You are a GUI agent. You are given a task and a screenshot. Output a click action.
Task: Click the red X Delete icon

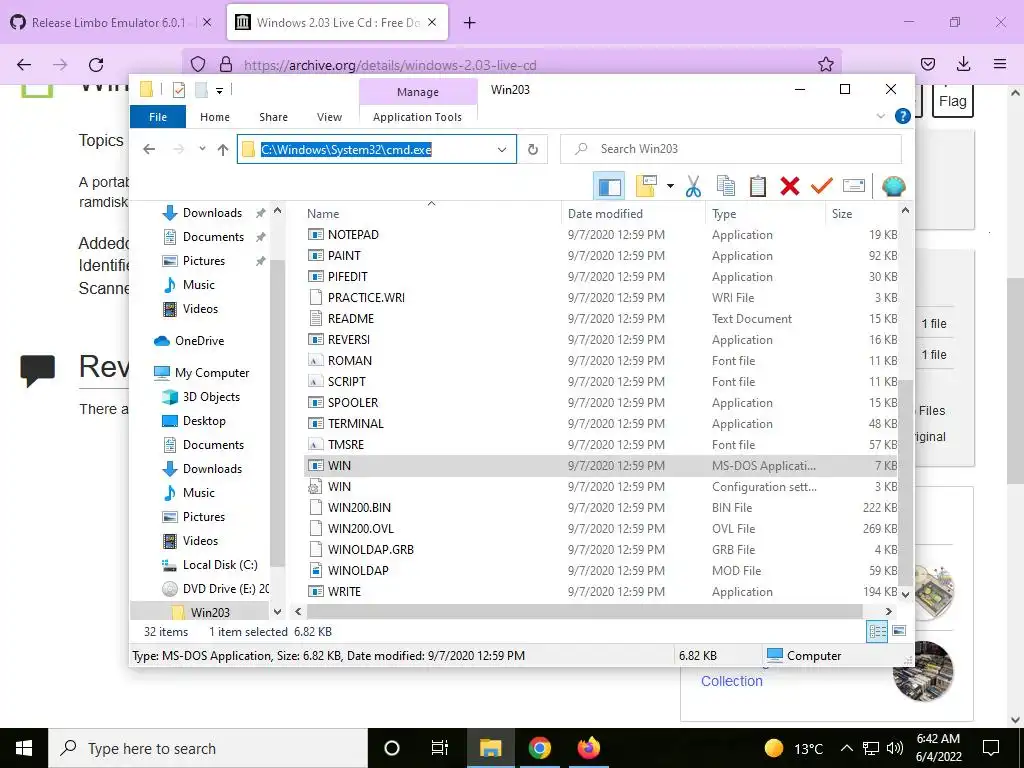coord(790,187)
